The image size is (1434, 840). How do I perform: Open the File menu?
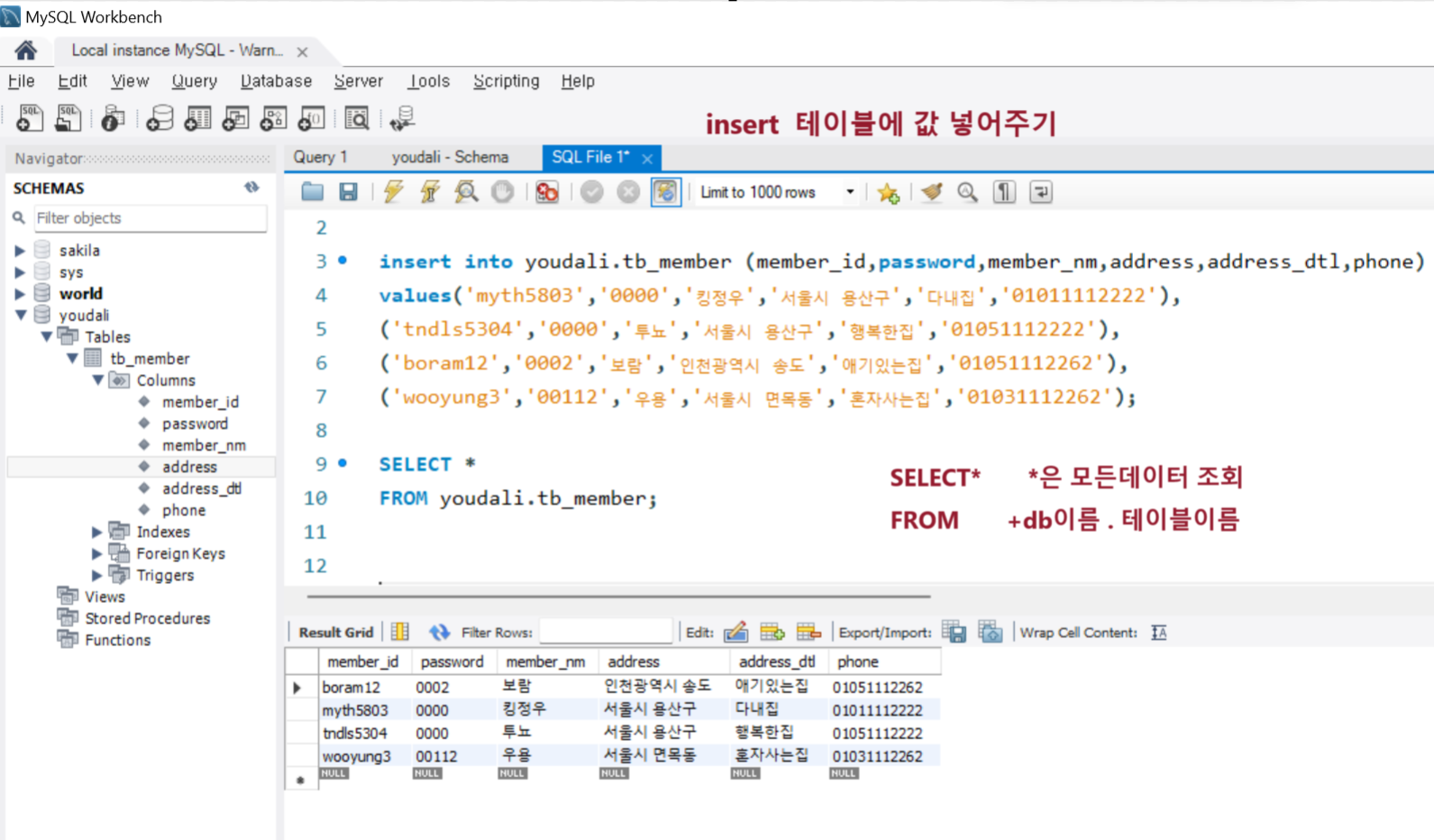(22, 81)
